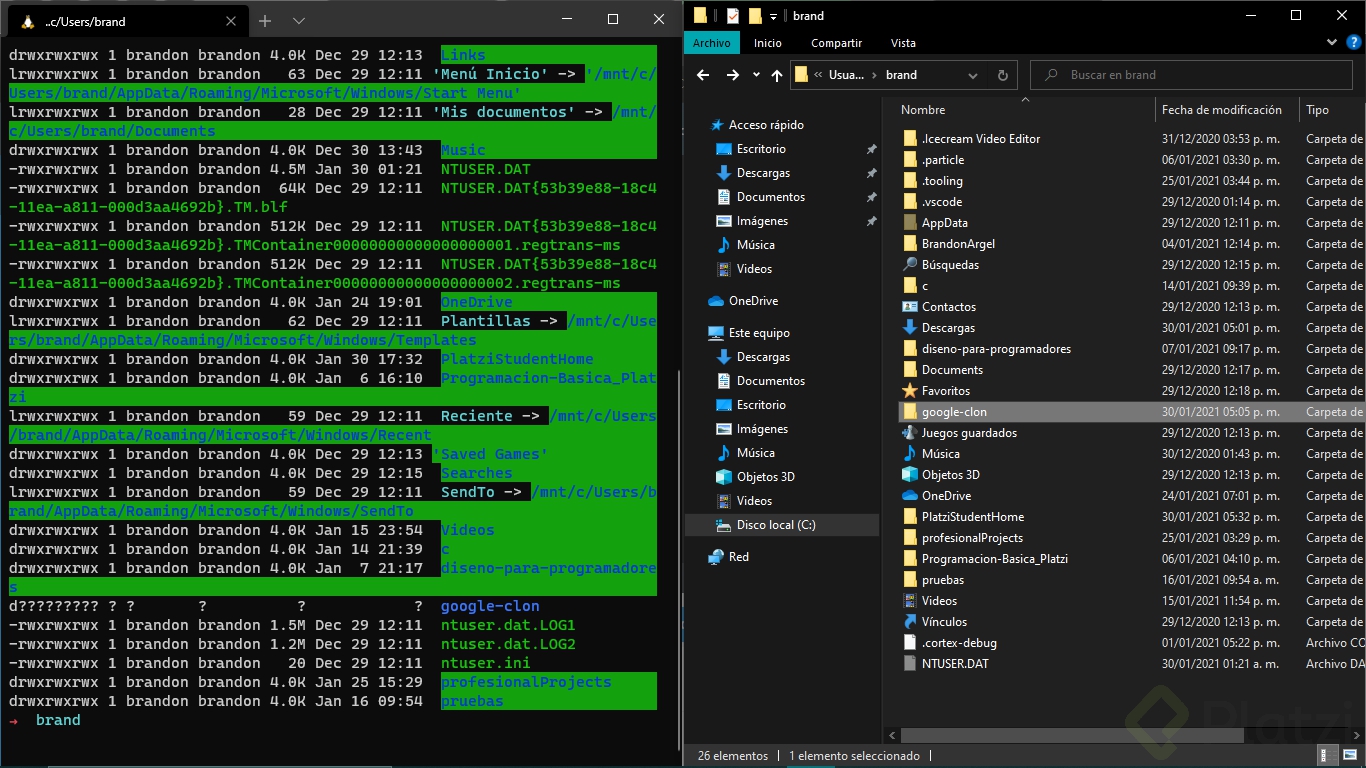Unpin Escritorio from Acceso rápido
Screen dimensions: 1366x768
871,149
